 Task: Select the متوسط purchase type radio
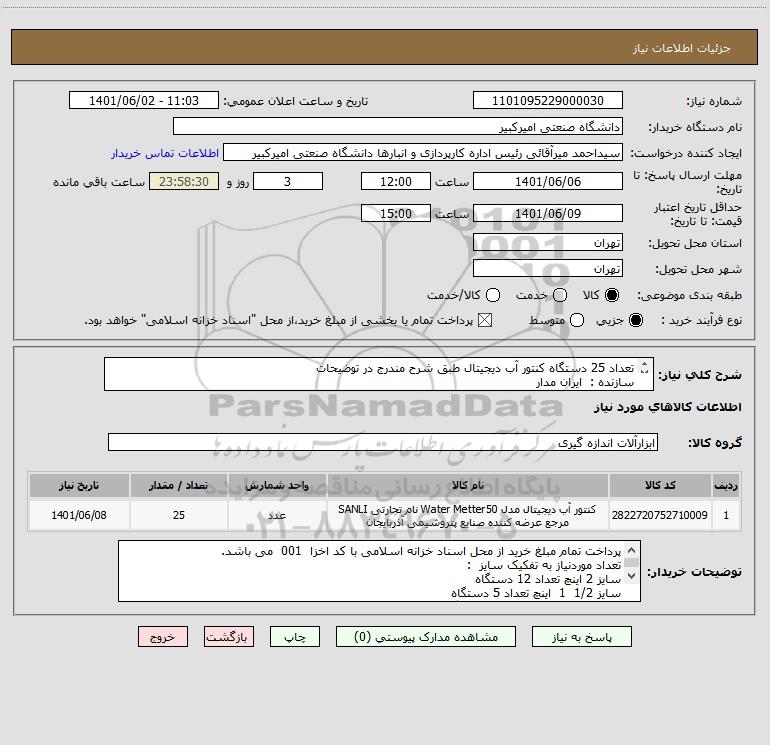pos(577,320)
